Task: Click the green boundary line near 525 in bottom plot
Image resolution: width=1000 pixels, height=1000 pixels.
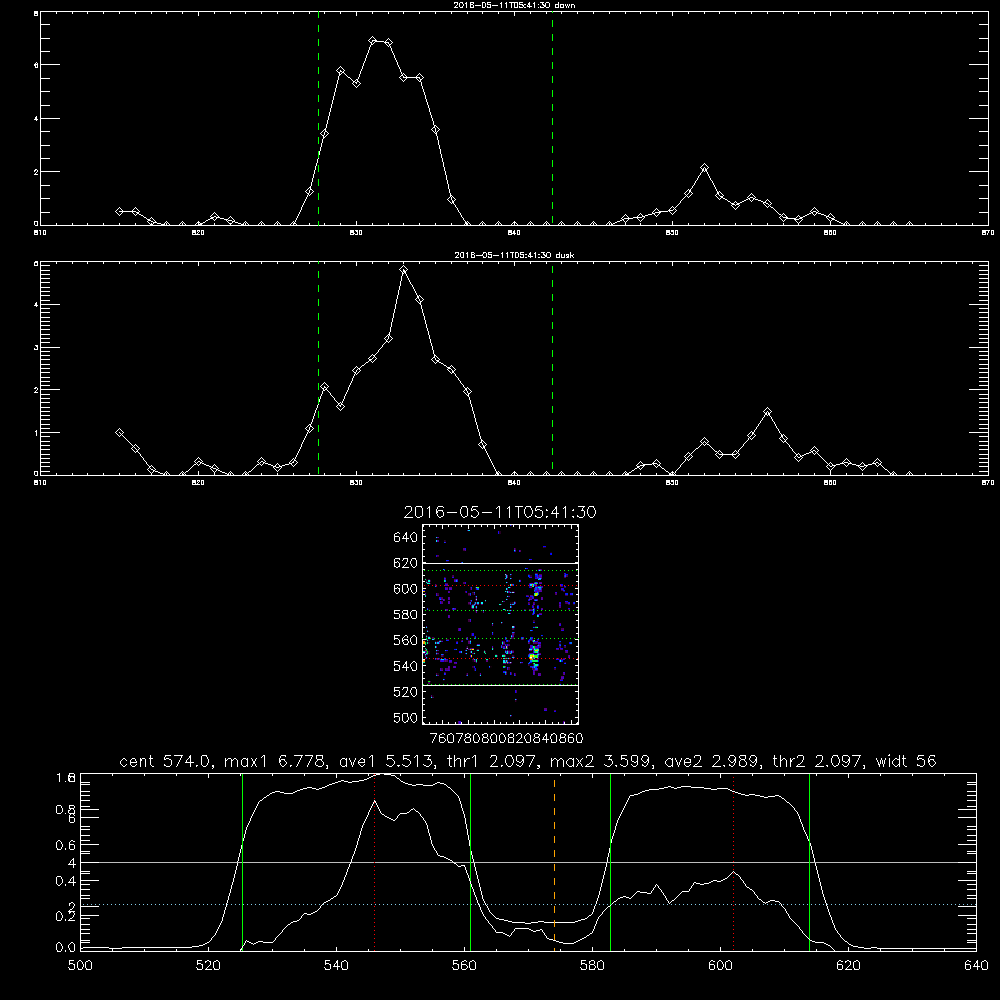Action: 242,861
